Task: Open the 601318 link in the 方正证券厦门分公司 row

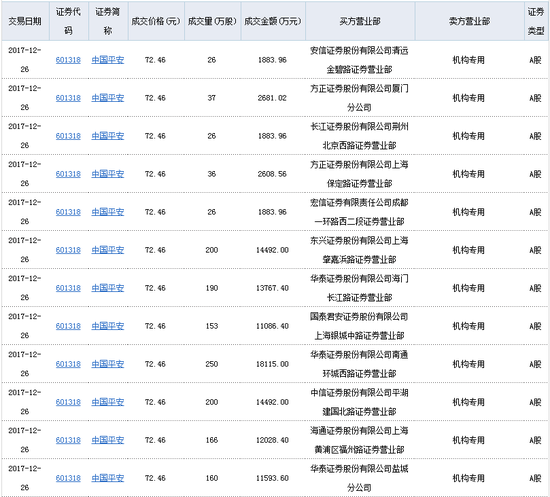Action: 68,98
